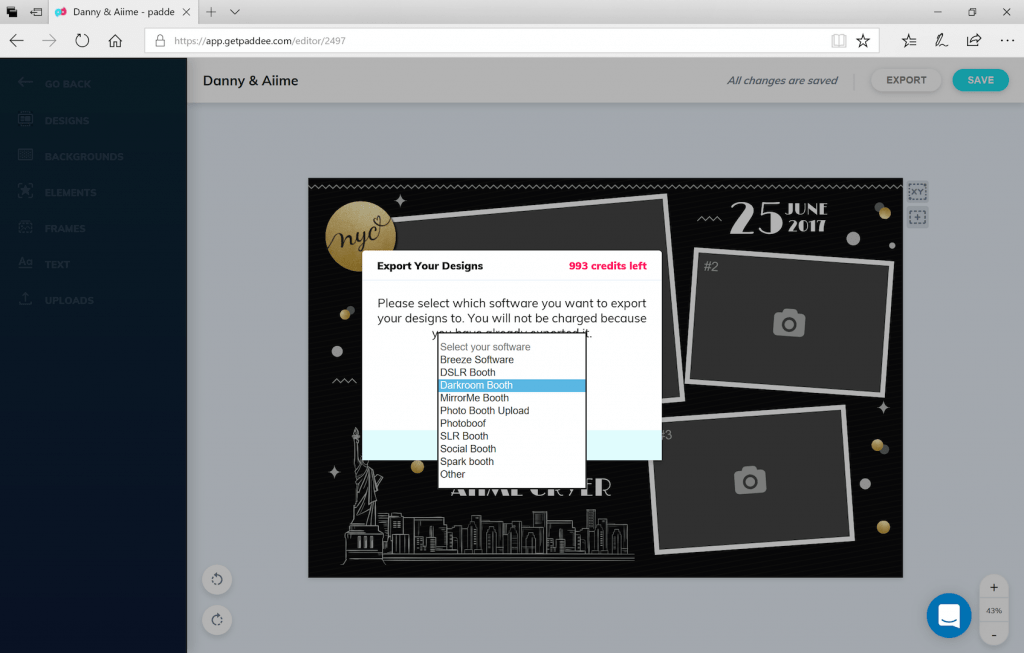Screen dimensions: 1024x653
Task: Open BACKGROUNDS sidebar section
Action: [x=71, y=156]
